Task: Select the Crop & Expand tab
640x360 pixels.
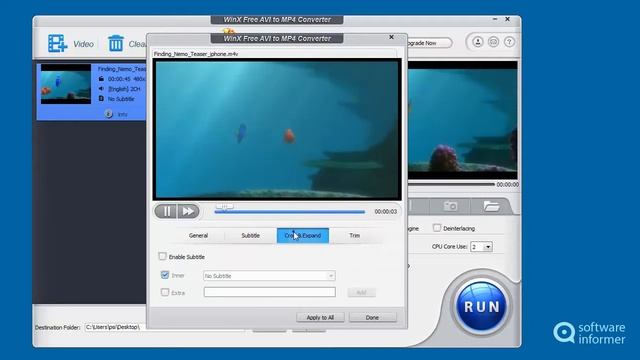Action: coord(302,236)
